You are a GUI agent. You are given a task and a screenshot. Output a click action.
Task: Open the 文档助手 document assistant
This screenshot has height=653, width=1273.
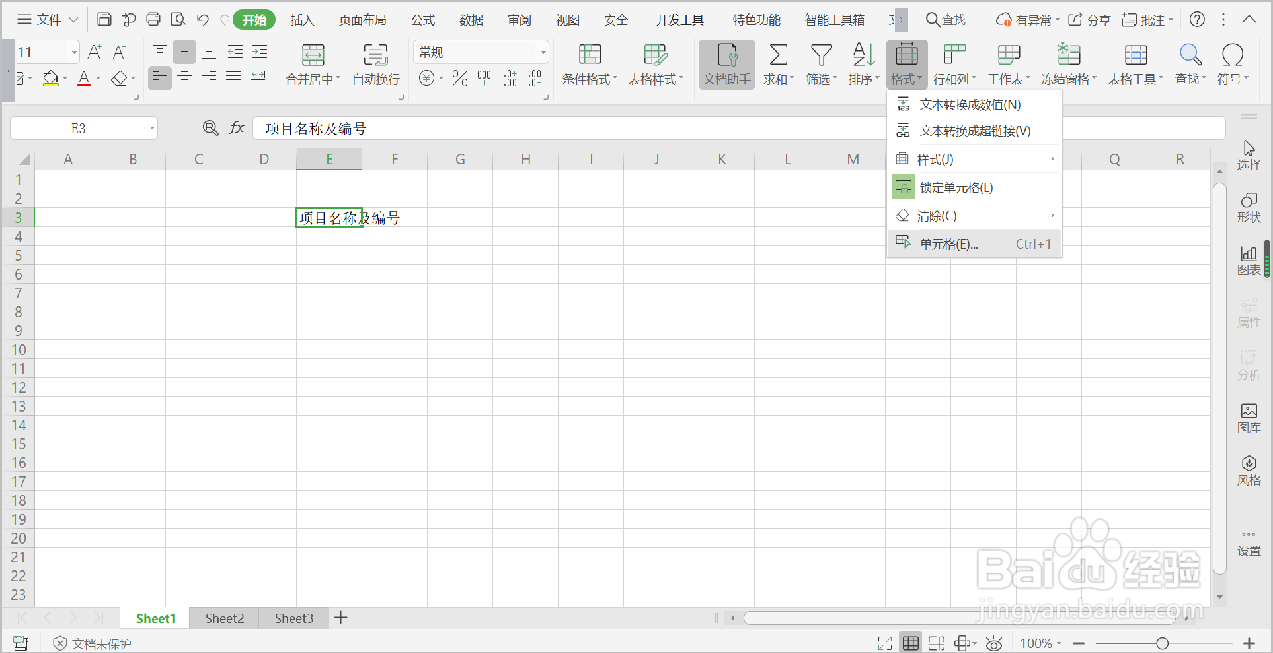(727, 66)
